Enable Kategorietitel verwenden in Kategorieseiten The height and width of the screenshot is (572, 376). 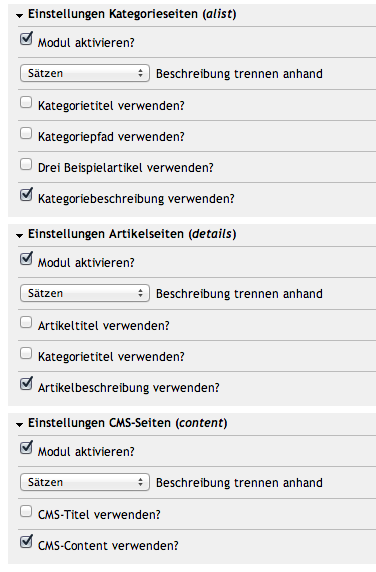point(26,103)
